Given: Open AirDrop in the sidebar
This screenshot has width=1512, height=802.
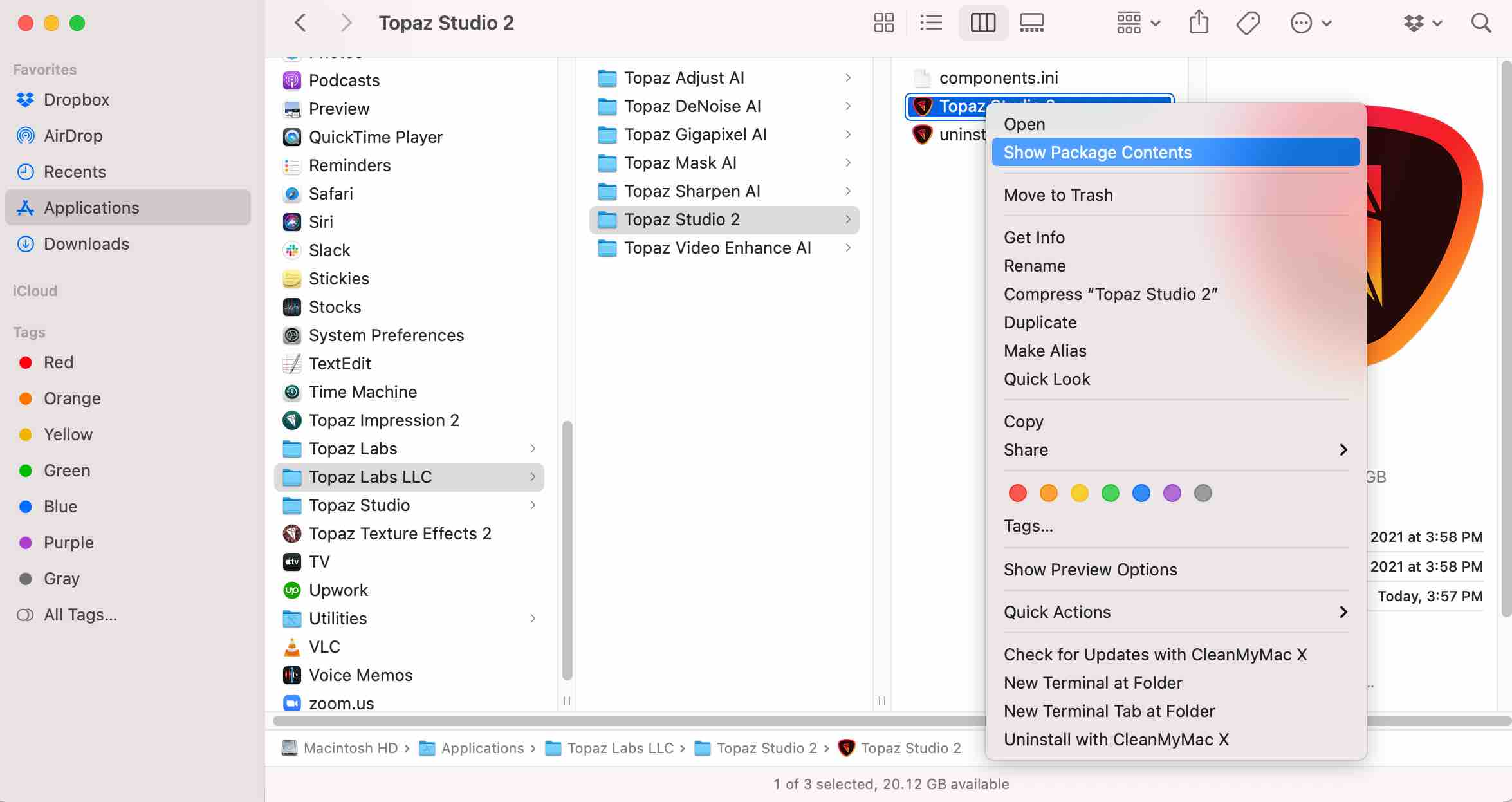Looking at the screenshot, I should point(73,136).
